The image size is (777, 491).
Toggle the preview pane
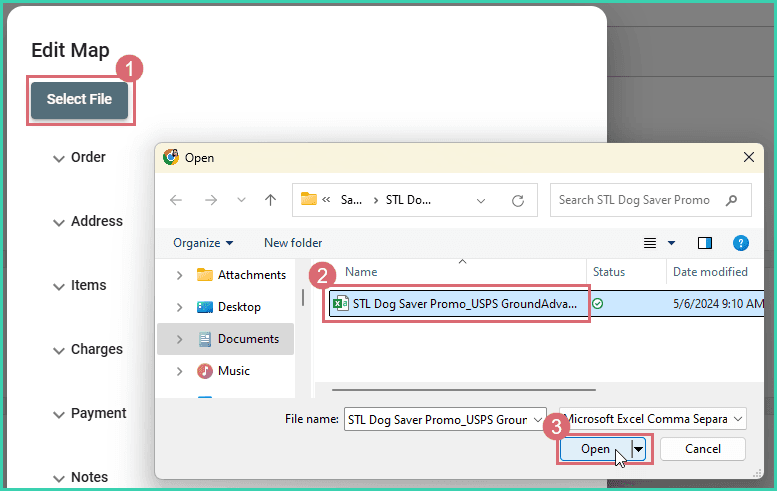[x=705, y=243]
